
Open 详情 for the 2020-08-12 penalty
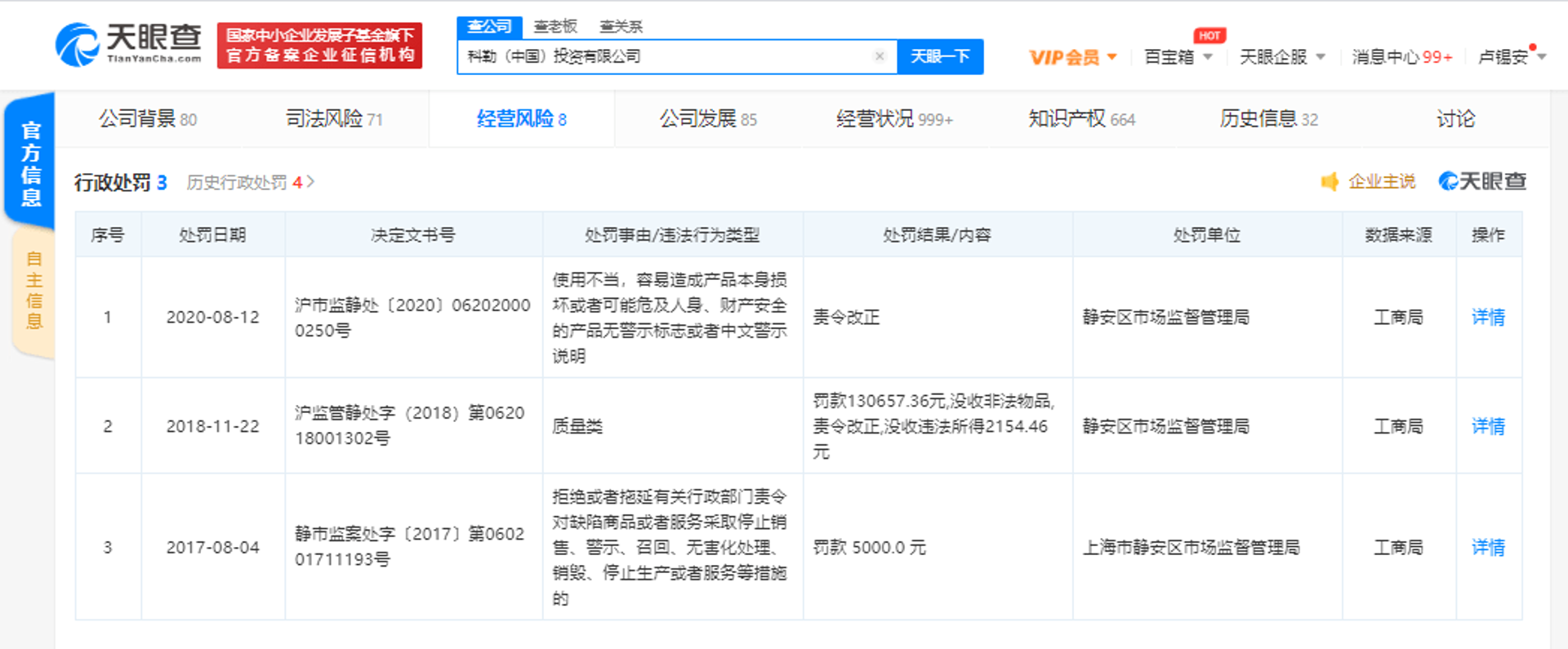[x=1488, y=318]
